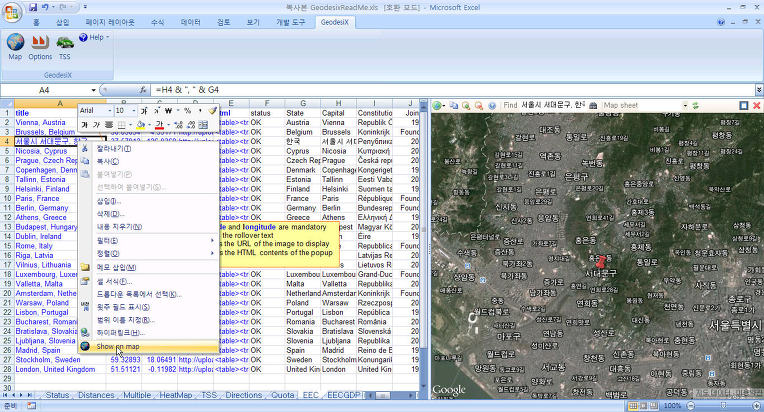
Task: Click merge cells icon in mini toolbar
Action: (203, 125)
